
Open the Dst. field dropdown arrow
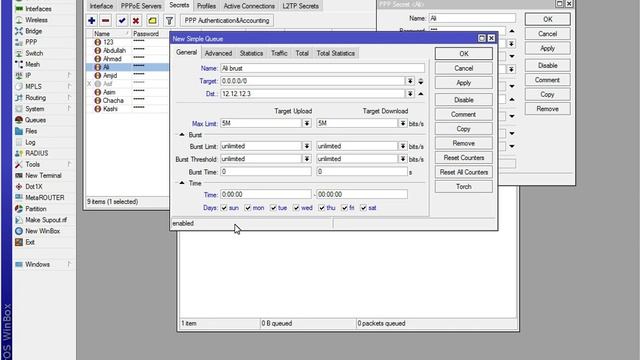pos(410,94)
